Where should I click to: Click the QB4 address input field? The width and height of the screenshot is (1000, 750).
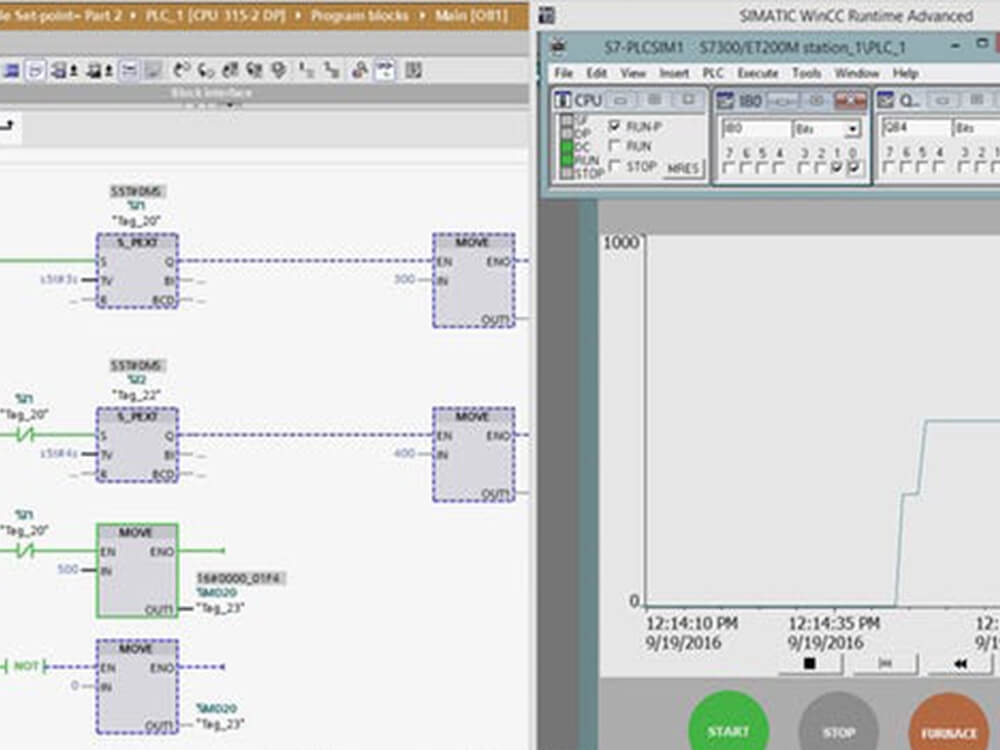[x=916, y=129]
